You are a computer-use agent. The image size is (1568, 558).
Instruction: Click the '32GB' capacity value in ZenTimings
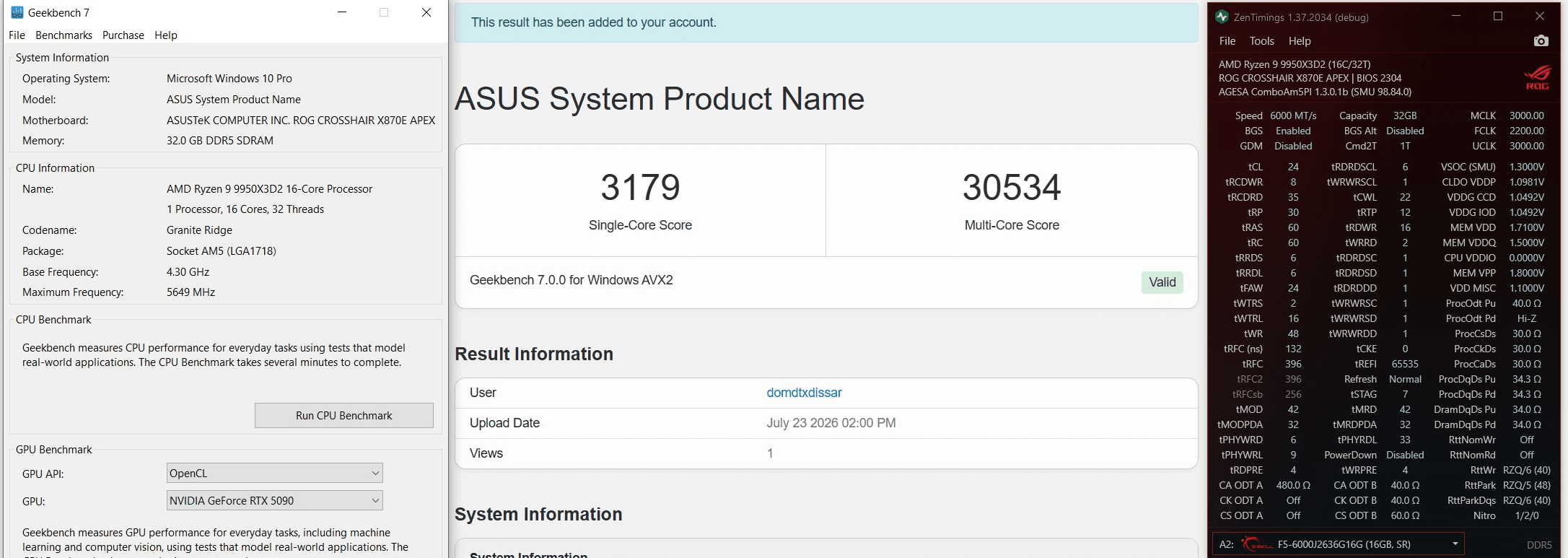1405,115
